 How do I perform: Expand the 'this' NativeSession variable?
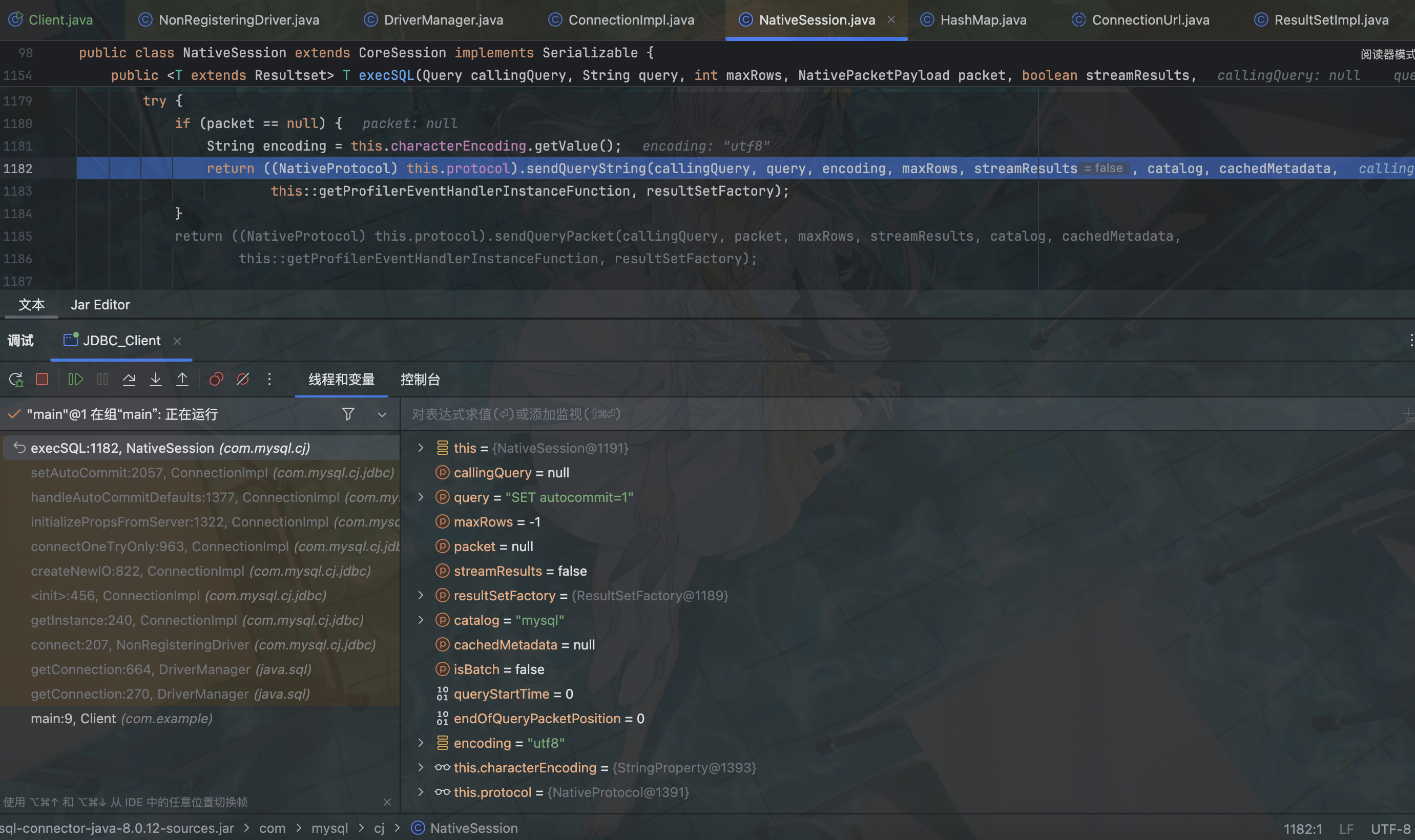click(421, 448)
